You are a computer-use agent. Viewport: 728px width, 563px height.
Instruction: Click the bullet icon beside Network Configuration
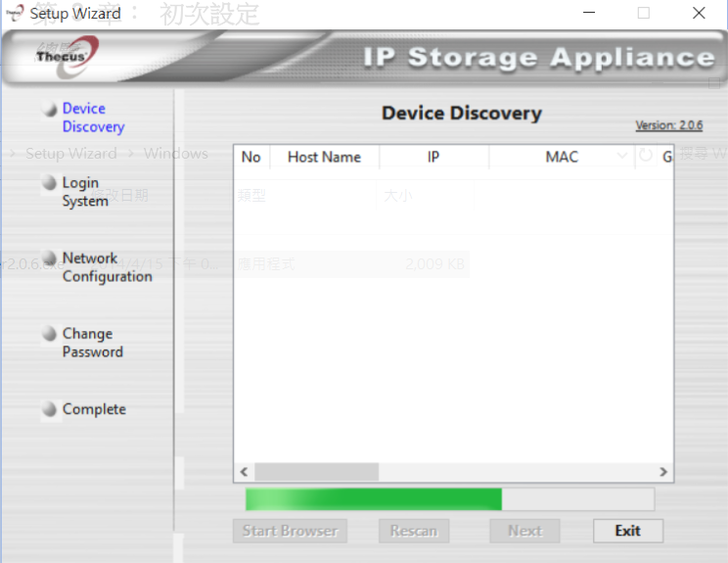pyautogui.click(x=49, y=258)
